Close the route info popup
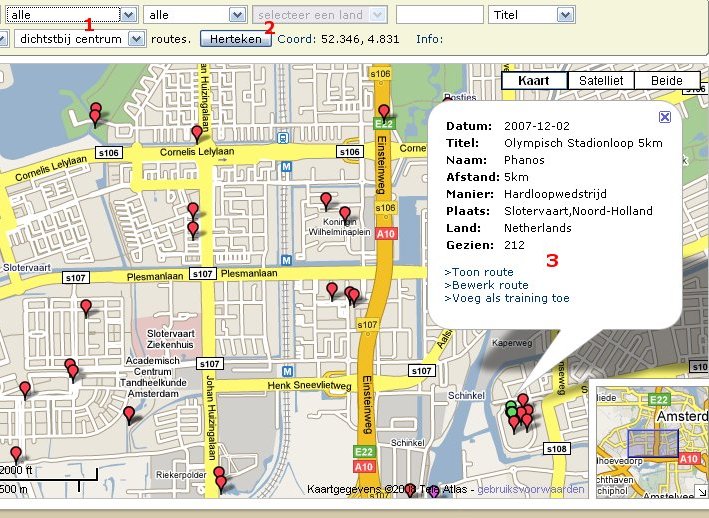The width and height of the screenshot is (709, 518). pyautogui.click(x=665, y=117)
